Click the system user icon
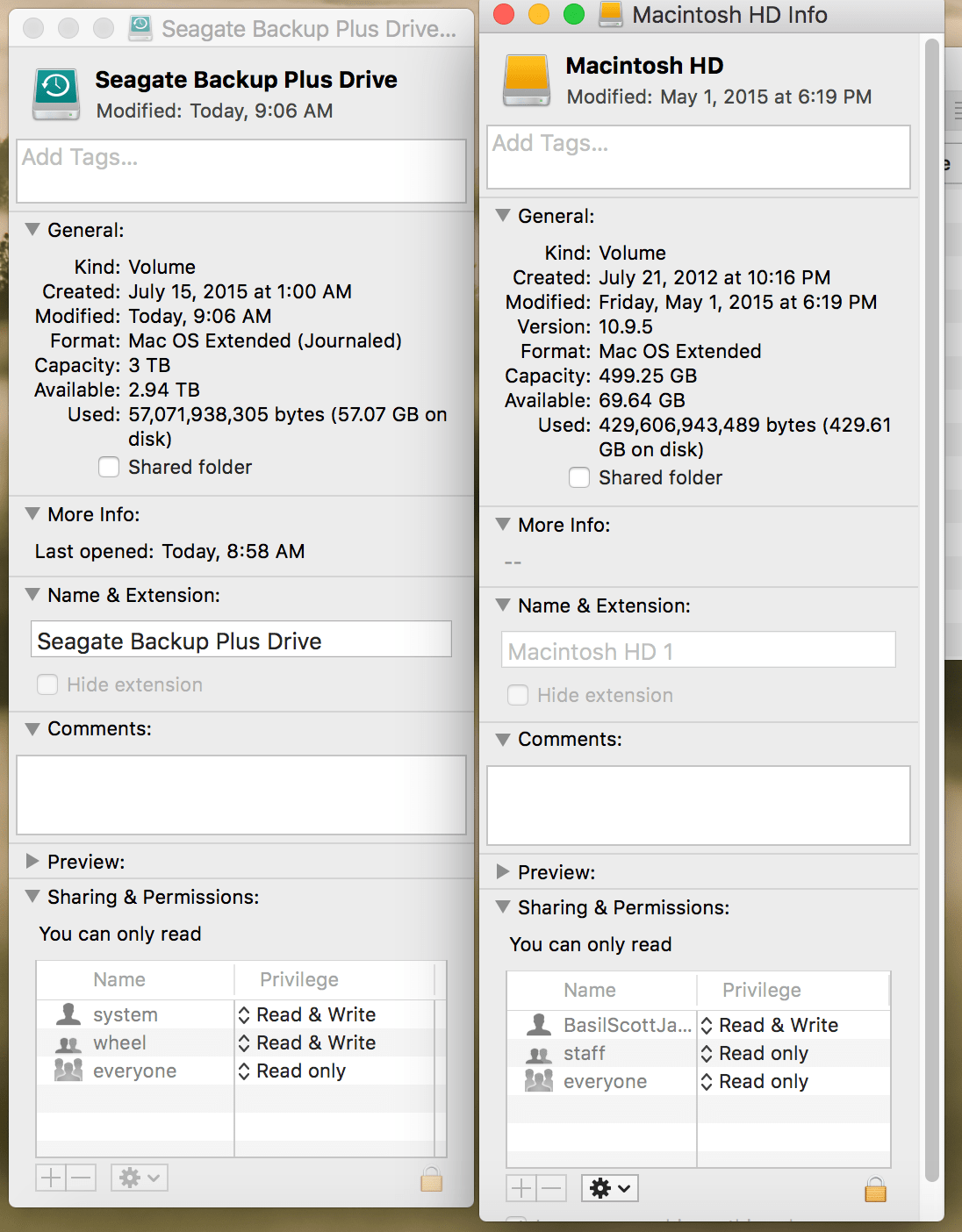 68,1014
